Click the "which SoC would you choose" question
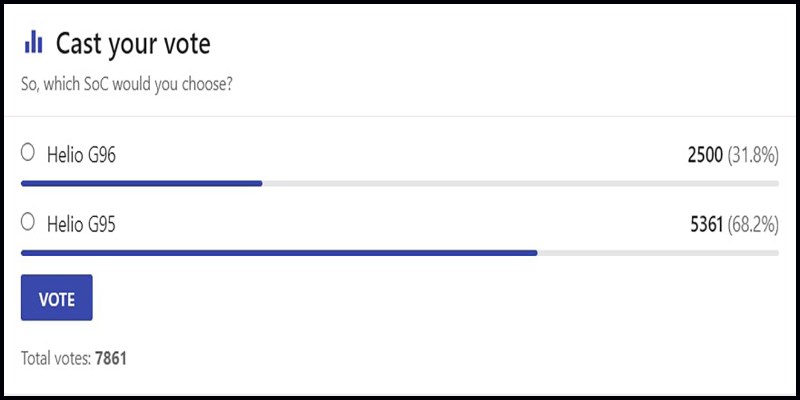Screen dimensions: 800x400 coord(127,84)
